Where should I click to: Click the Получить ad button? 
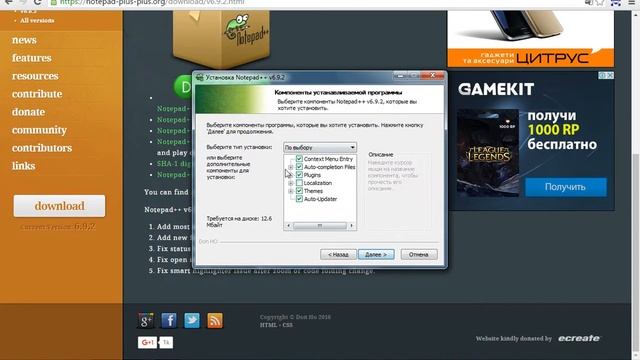coord(565,187)
